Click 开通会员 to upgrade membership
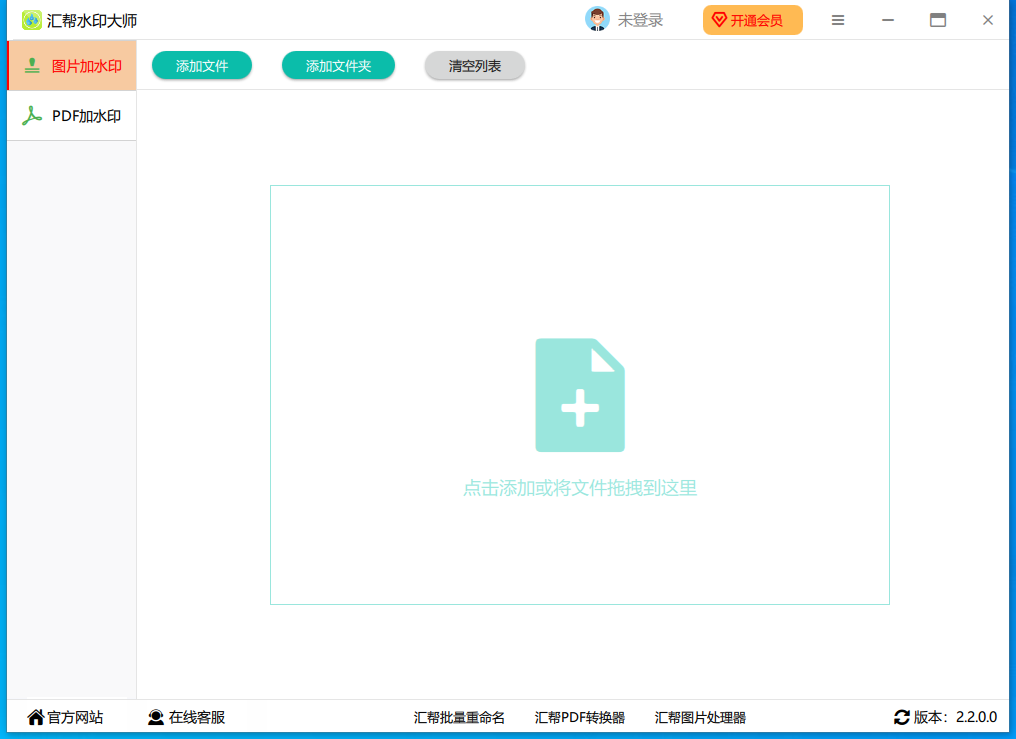 point(752,20)
